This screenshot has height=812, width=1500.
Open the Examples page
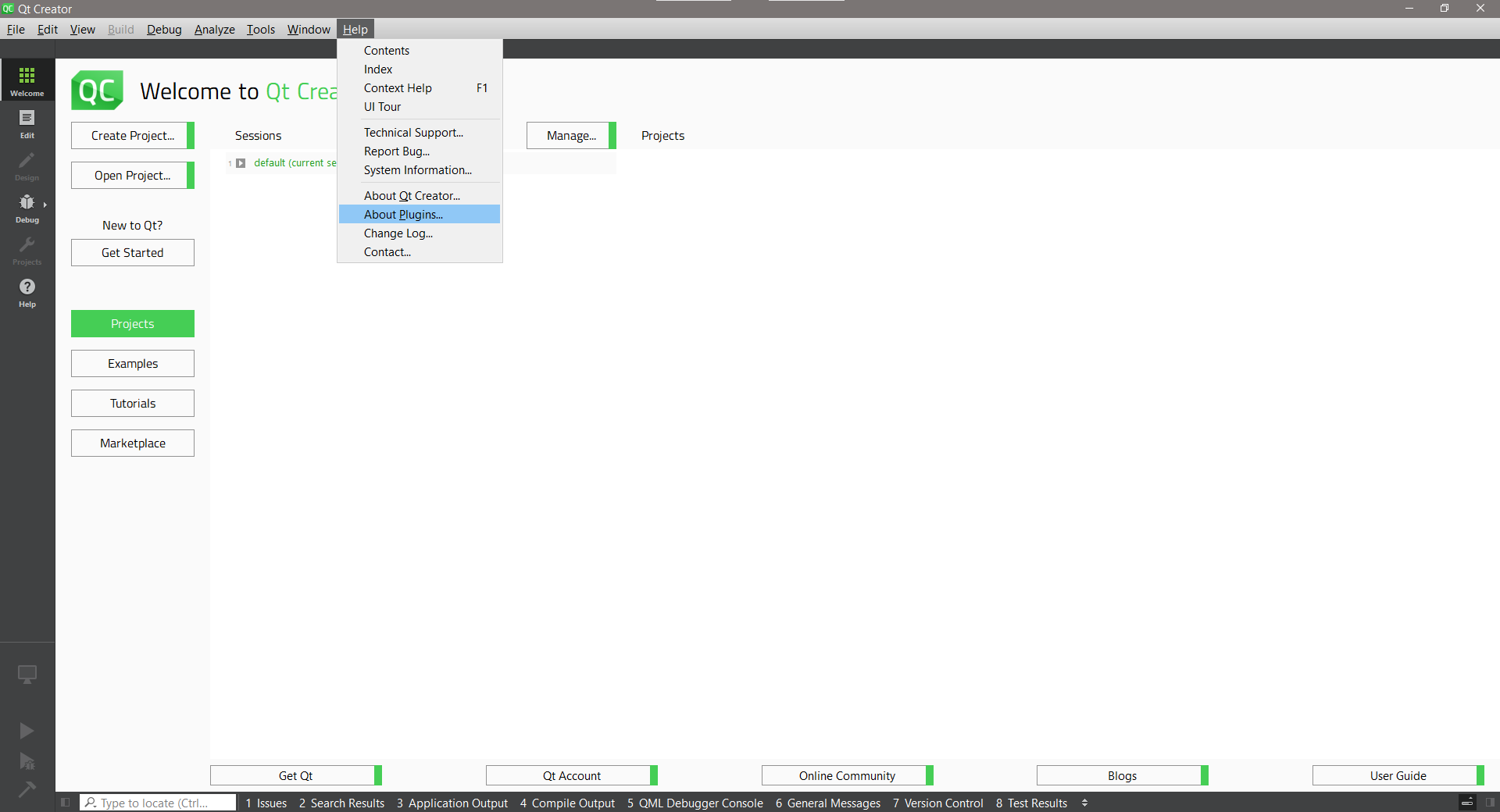[x=133, y=364]
